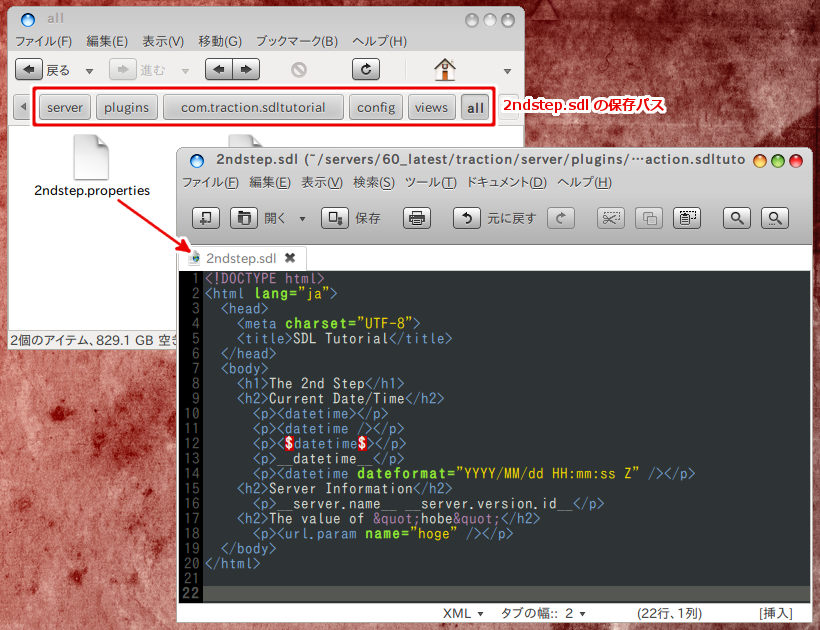Select the 'com.traction.sdltutorial' path bar button
Image resolution: width=820 pixels, height=630 pixels.
tap(253, 107)
